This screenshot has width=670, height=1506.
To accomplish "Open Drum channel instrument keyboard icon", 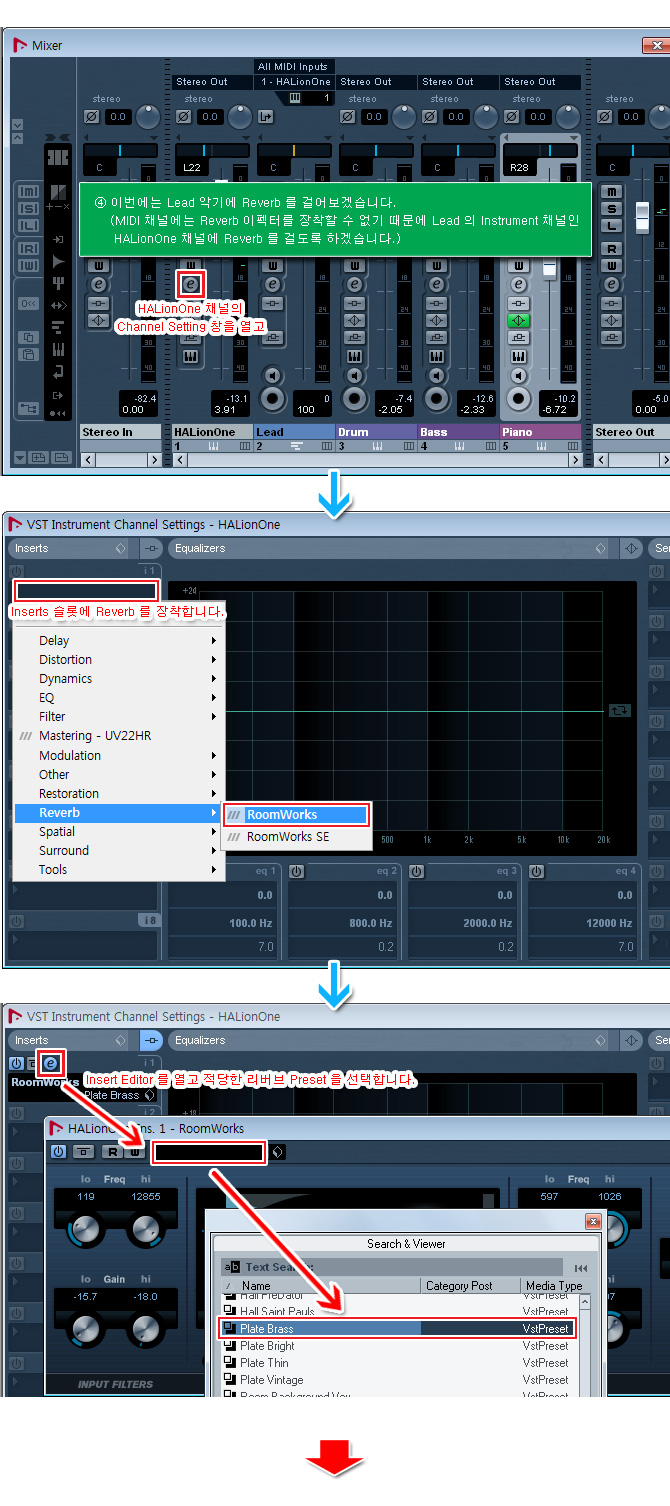I will pos(354,357).
